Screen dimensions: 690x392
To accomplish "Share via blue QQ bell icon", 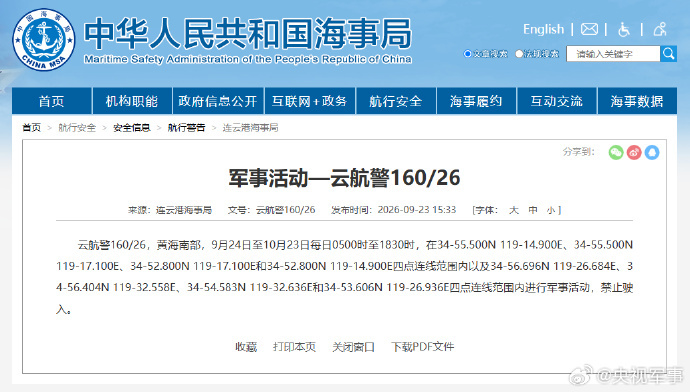I will [x=652, y=153].
